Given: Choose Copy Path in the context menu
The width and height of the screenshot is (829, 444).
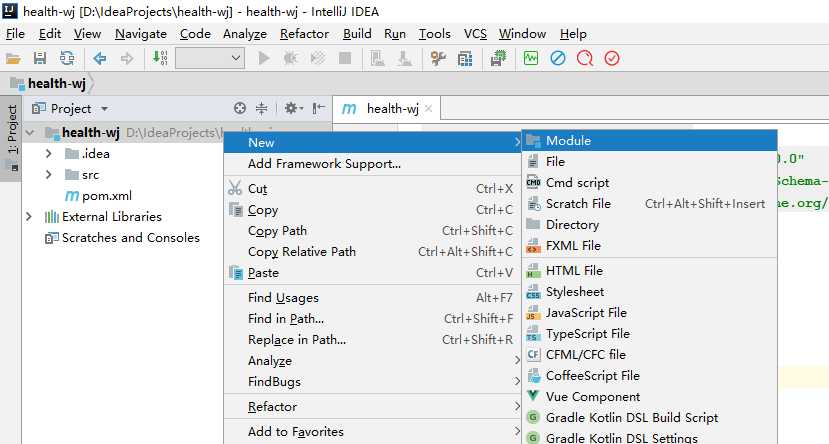Looking at the screenshot, I should tap(372, 231).
